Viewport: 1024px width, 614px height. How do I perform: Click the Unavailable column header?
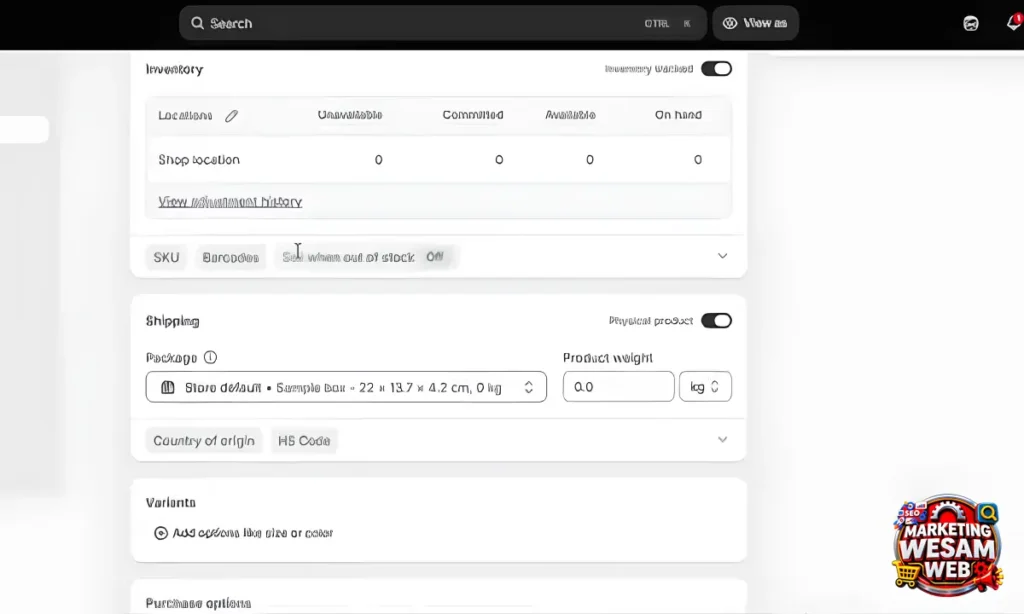click(350, 115)
